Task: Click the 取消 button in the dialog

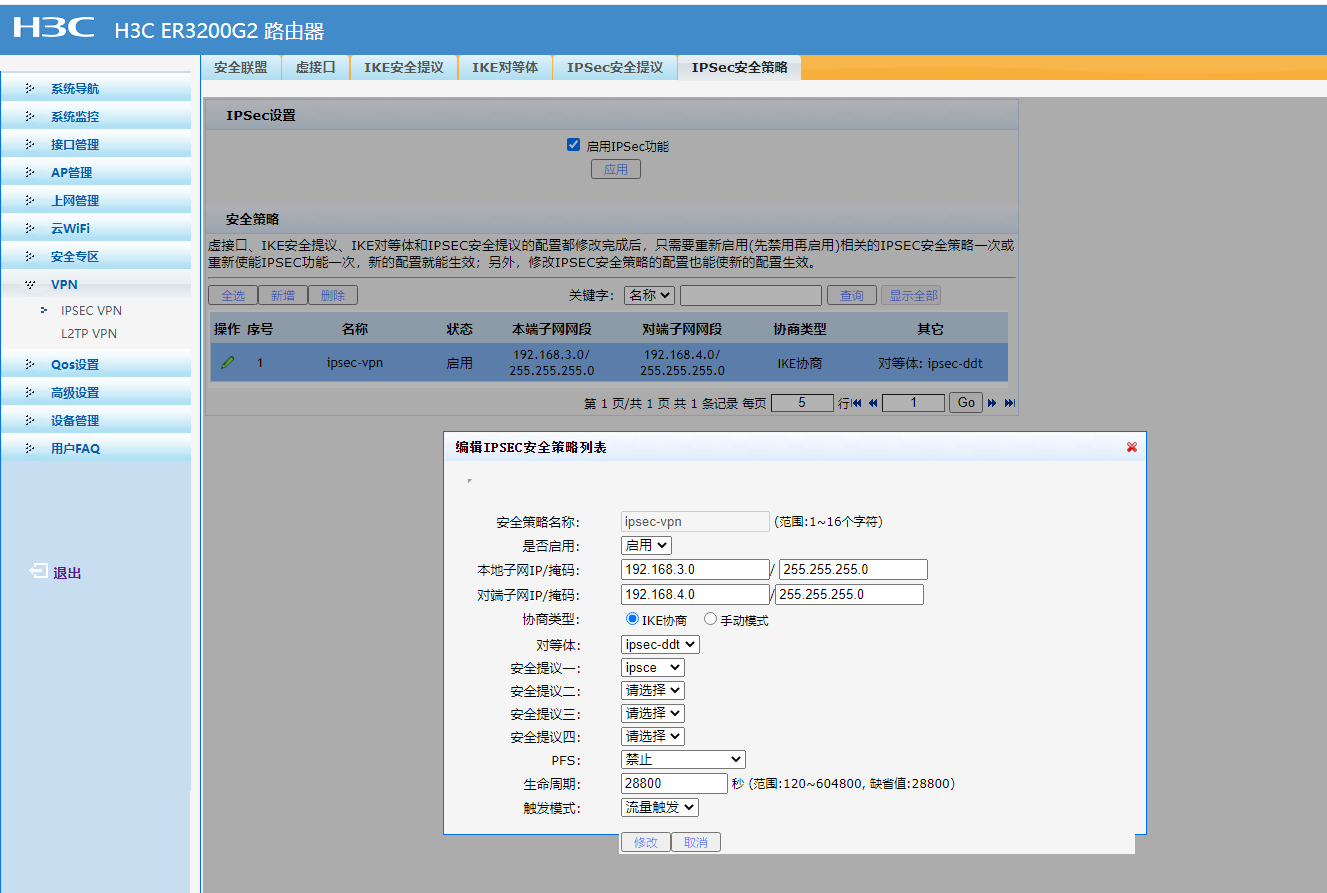Action: (x=696, y=842)
